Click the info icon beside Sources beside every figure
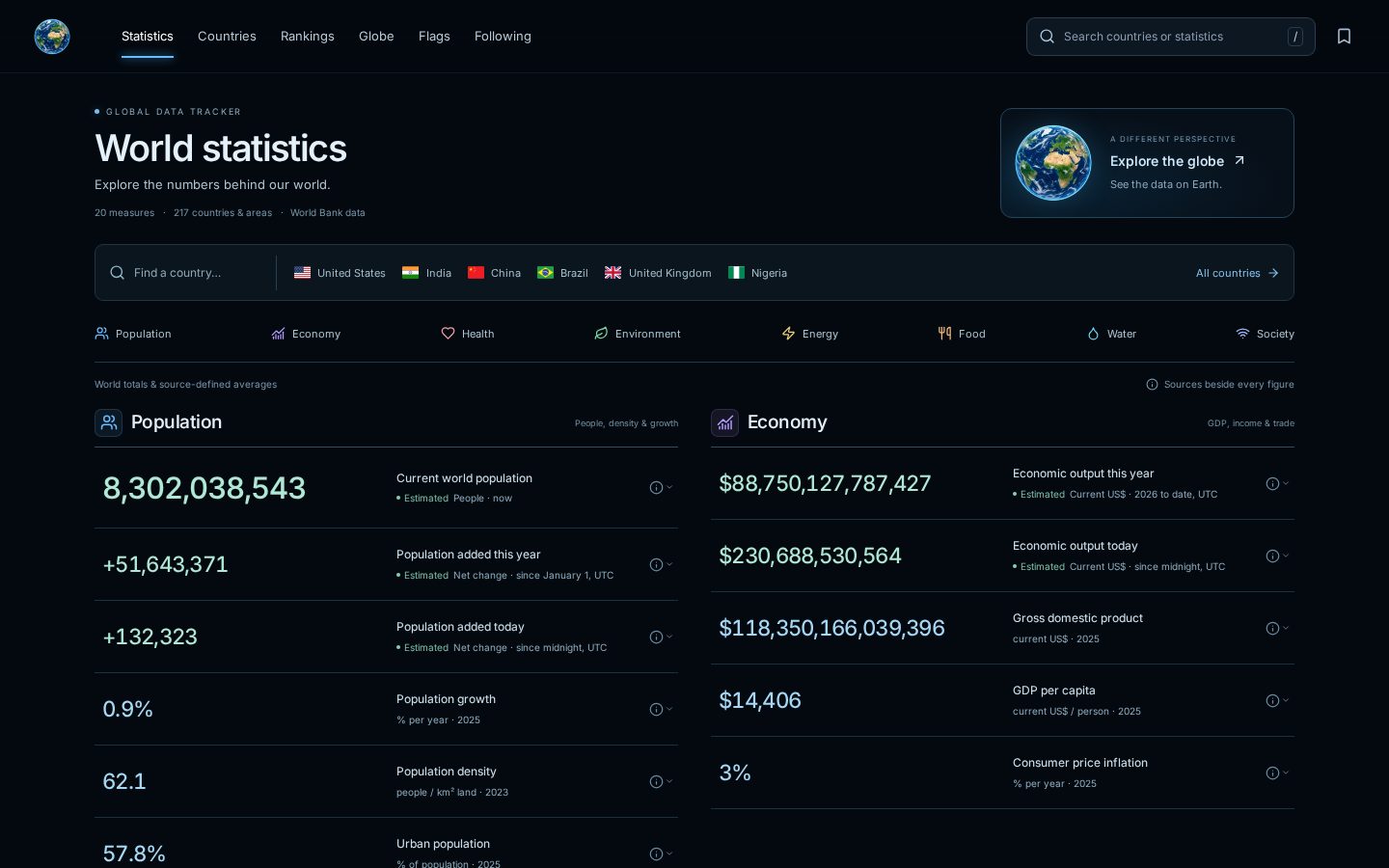 click(x=1152, y=385)
